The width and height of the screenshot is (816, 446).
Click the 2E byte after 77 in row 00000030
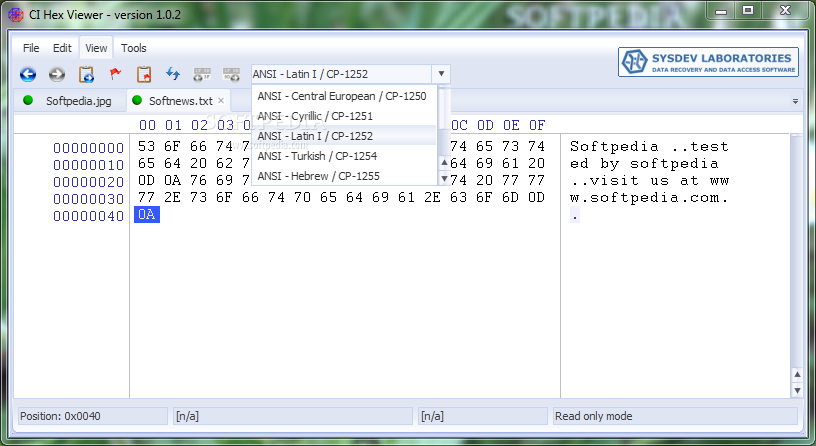coord(172,198)
